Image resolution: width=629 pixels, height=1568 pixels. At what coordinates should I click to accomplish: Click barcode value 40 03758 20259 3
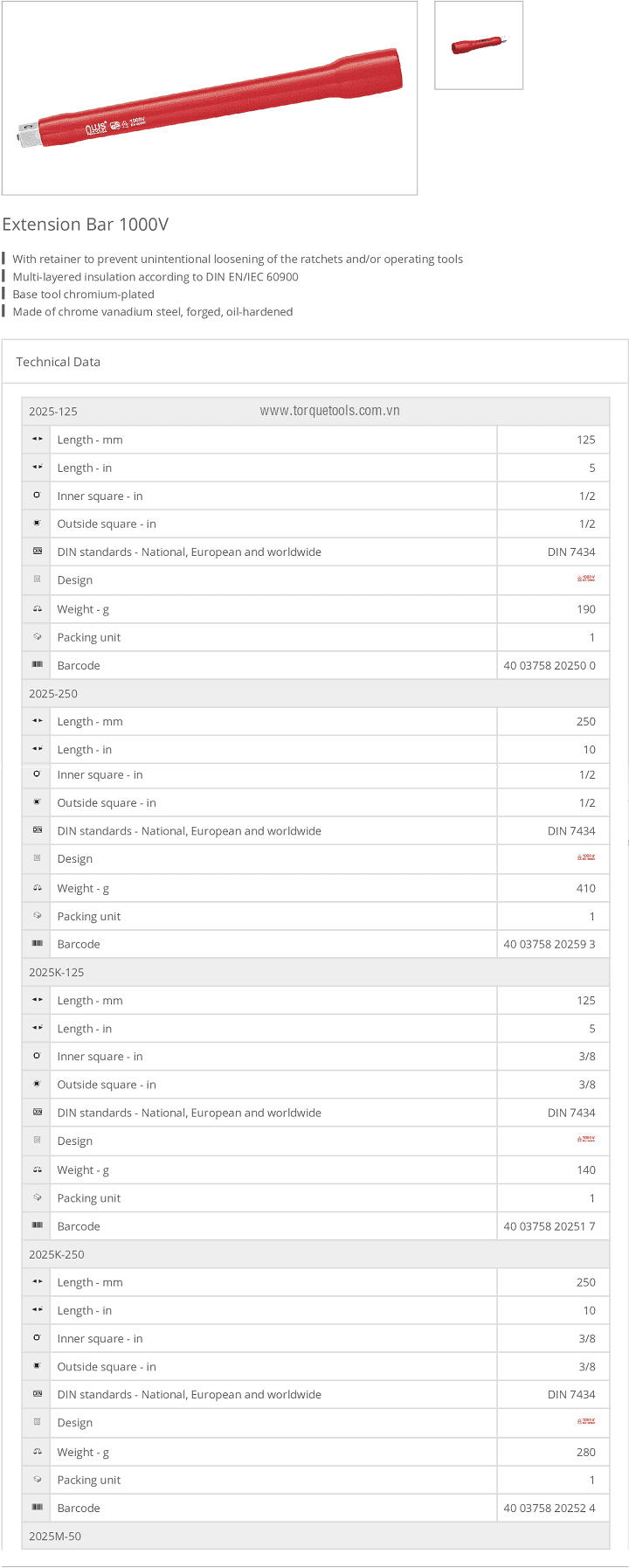point(550,944)
